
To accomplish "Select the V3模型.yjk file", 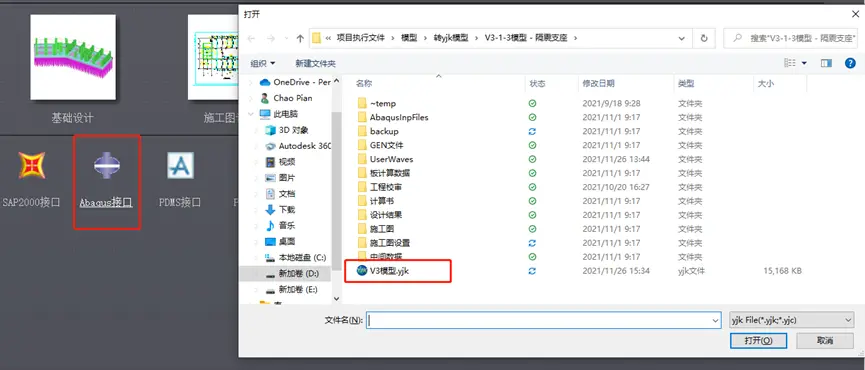I will point(382,271).
